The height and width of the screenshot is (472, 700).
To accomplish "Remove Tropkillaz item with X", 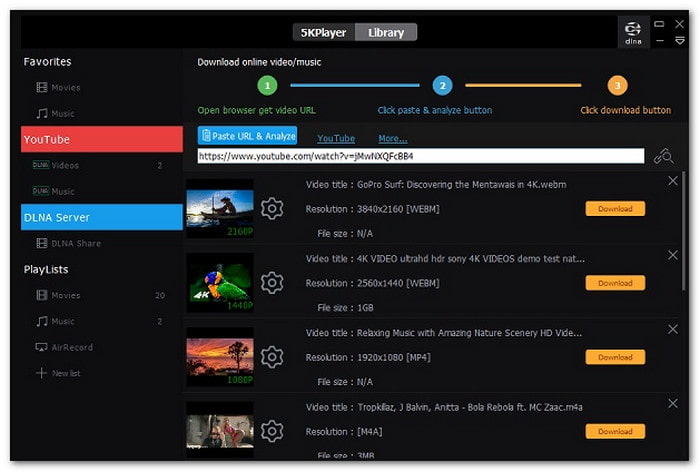I will (673, 403).
